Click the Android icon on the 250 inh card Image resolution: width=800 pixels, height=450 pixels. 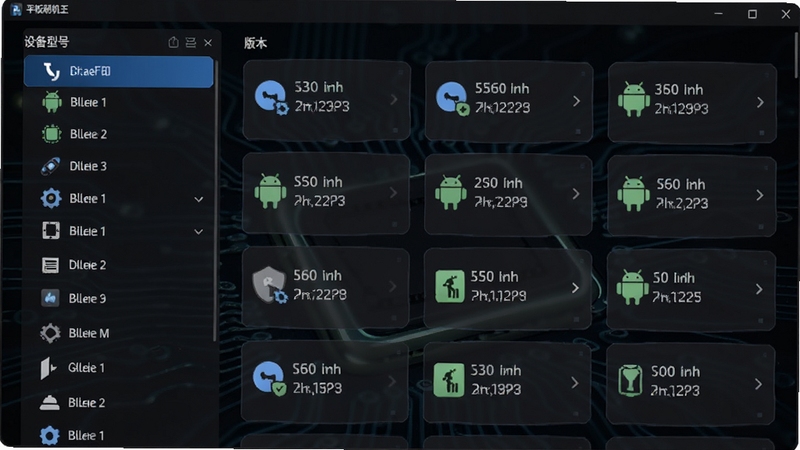point(451,192)
